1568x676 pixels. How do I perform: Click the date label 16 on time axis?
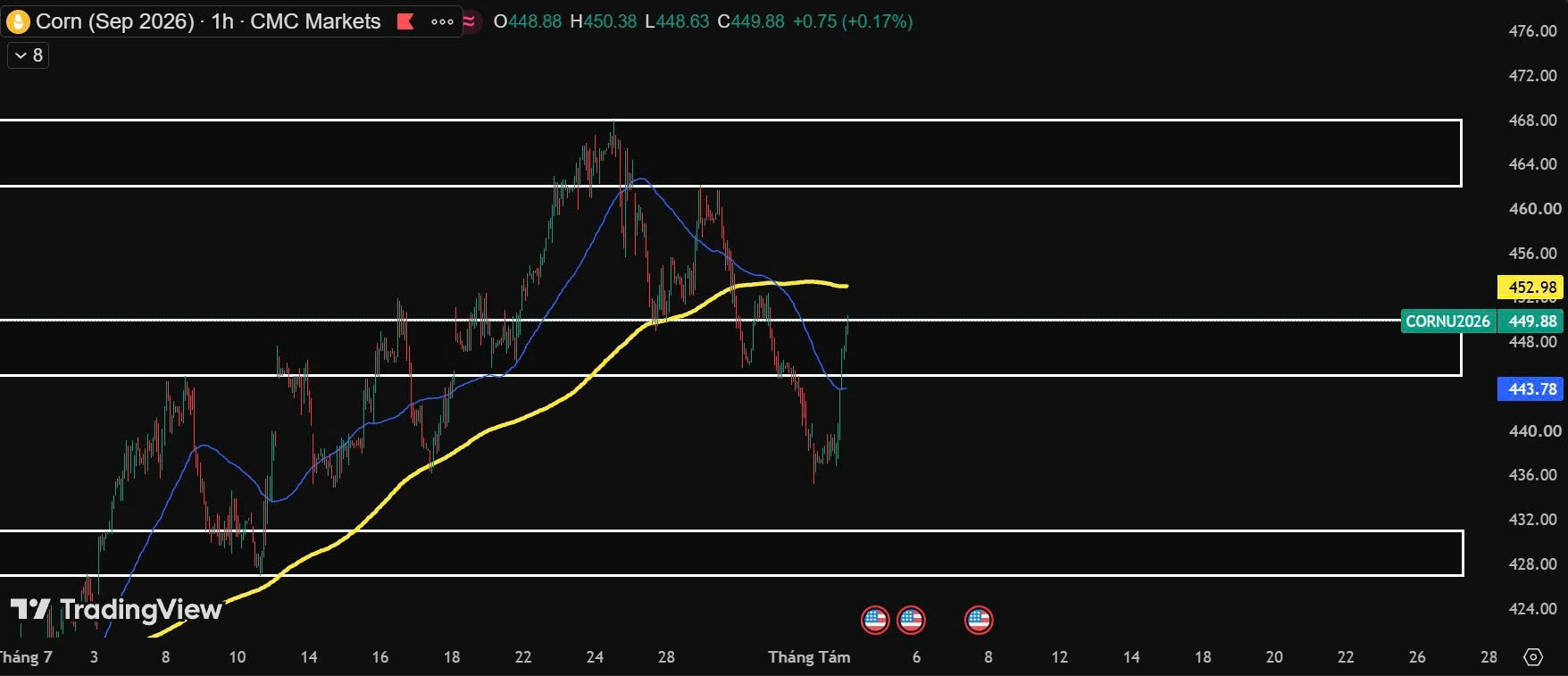(x=380, y=657)
